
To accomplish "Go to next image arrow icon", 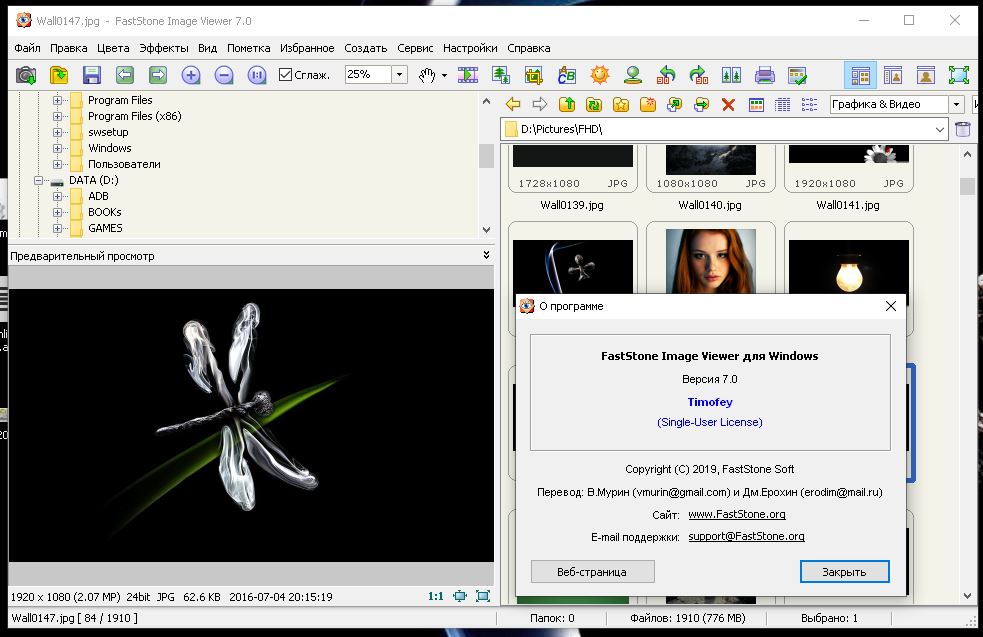I will coord(158,75).
